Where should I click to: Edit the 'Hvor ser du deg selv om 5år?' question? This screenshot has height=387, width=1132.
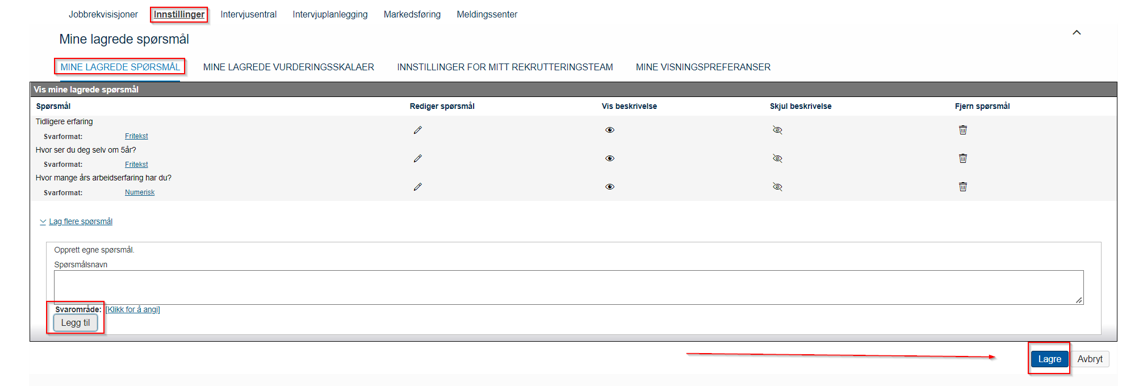(x=417, y=158)
